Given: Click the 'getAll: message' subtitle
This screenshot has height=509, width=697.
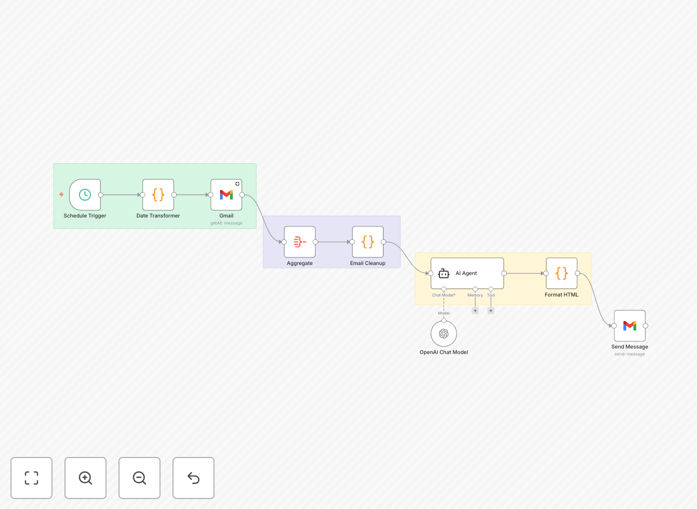Looking at the screenshot, I should click(226, 223).
